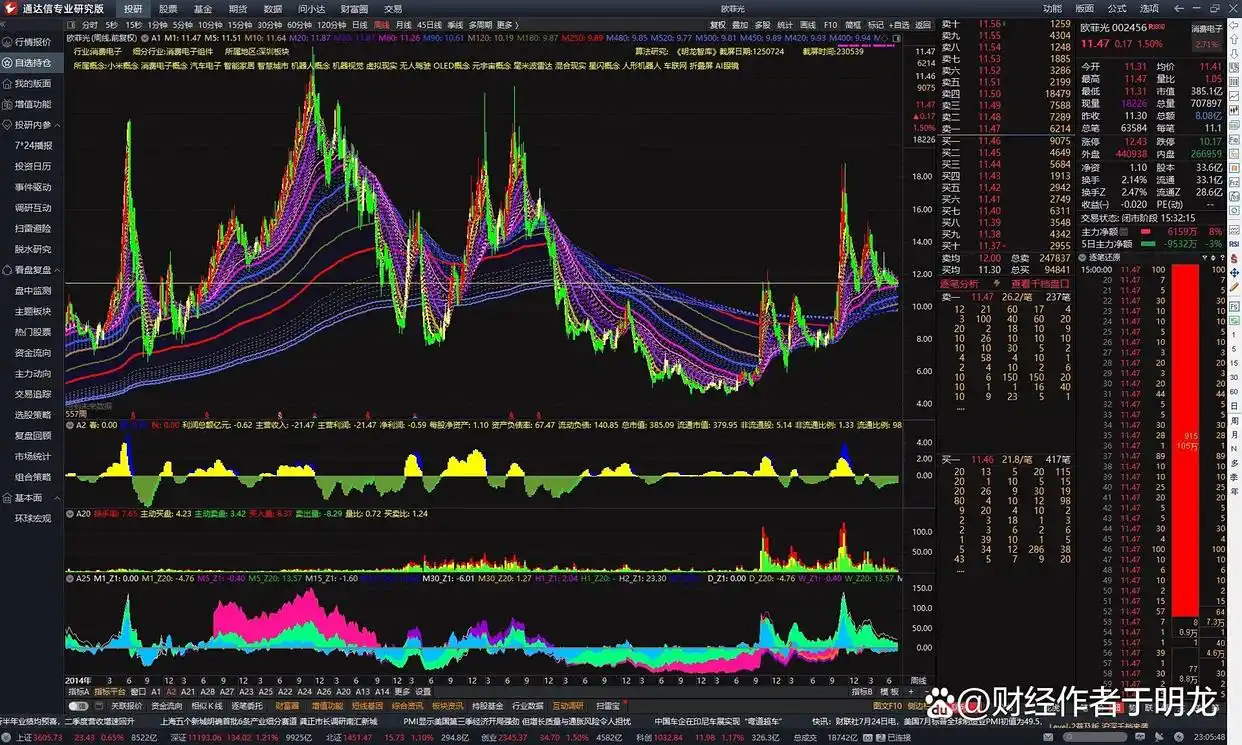The width and height of the screenshot is (1242, 745).
Task: Collapse the 投研内参 sidebar section
Action: point(32,125)
